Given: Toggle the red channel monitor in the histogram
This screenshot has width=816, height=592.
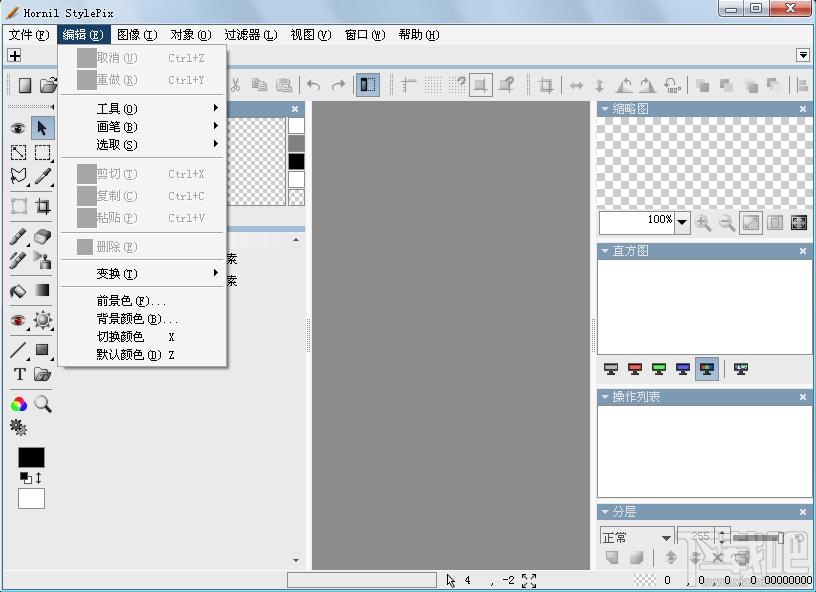Looking at the screenshot, I should 635,369.
